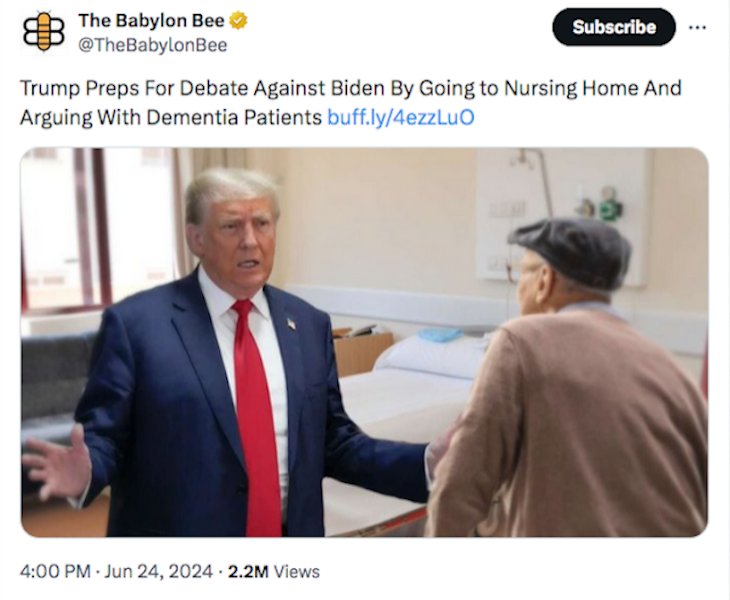This screenshot has height=600, width=730.
Task: Open the attached tweet photo
Action: pyautogui.click(x=364, y=342)
